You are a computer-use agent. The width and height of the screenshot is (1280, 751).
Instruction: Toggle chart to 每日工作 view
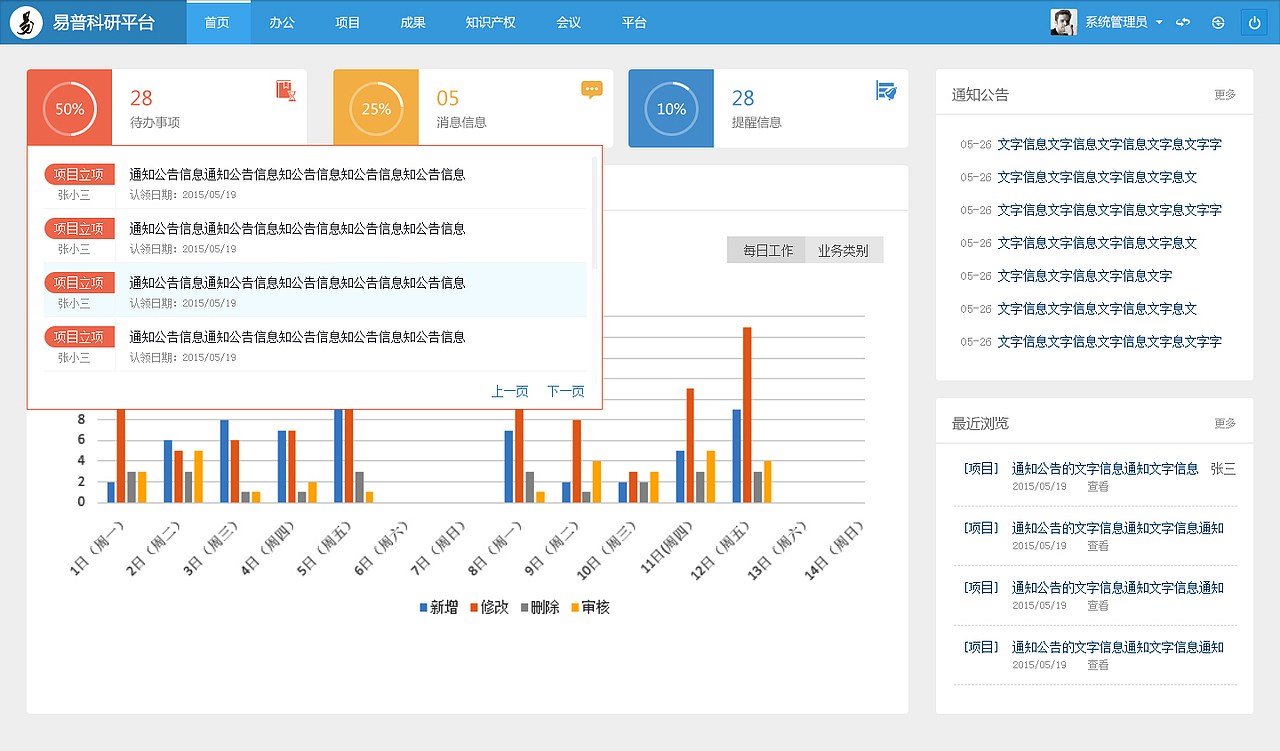[x=767, y=250]
